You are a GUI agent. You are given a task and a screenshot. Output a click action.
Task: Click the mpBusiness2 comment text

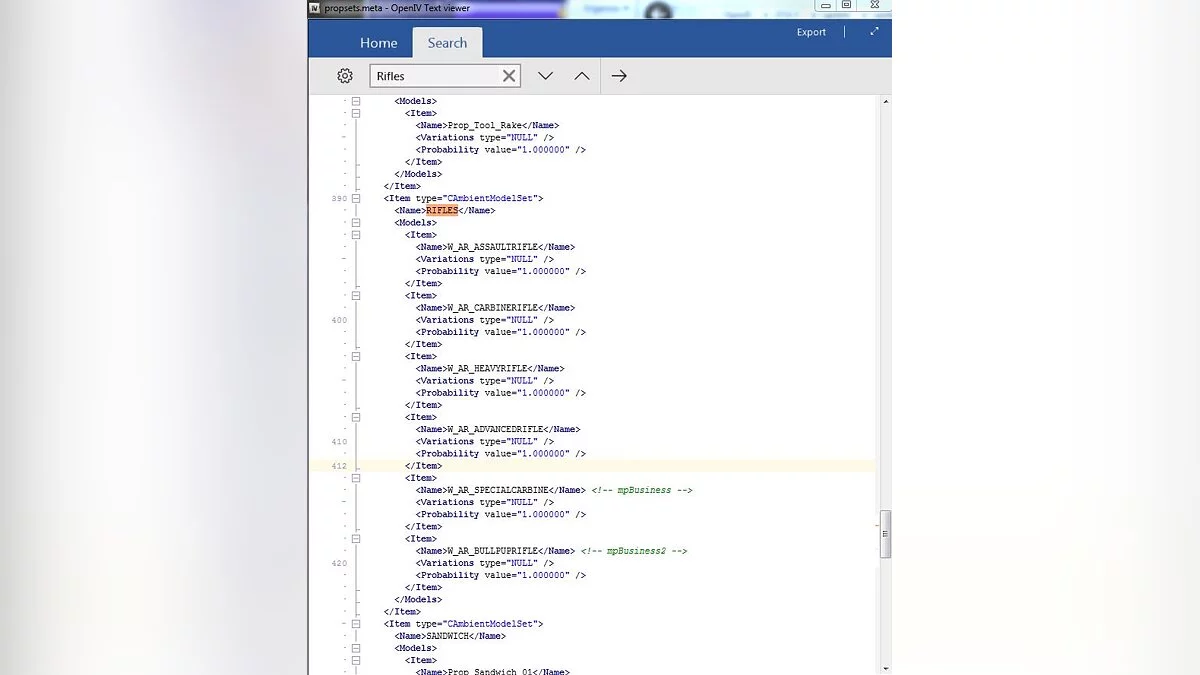(634, 551)
